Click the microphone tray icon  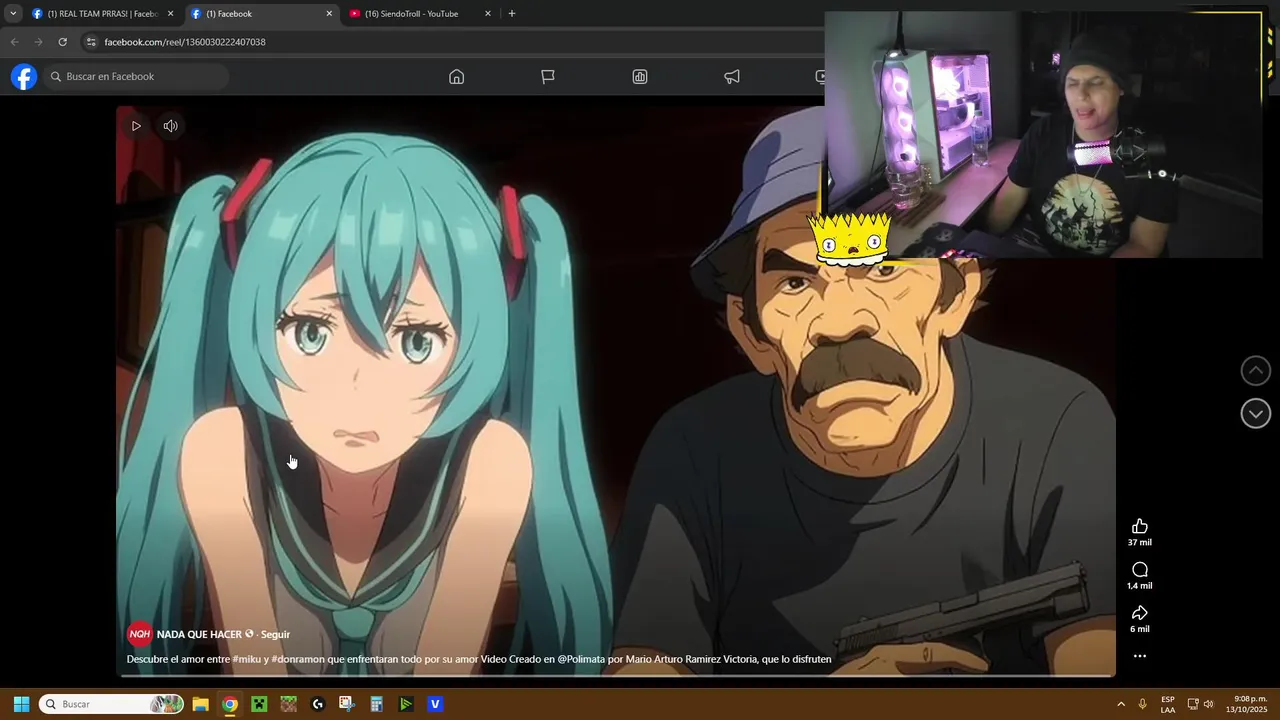pyautogui.click(x=1142, y=704)
